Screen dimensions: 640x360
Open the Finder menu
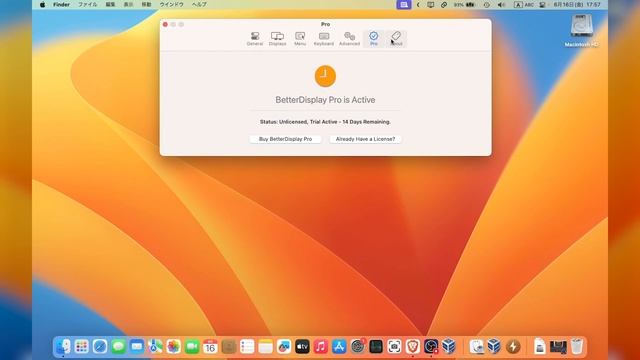coord(61,4)
